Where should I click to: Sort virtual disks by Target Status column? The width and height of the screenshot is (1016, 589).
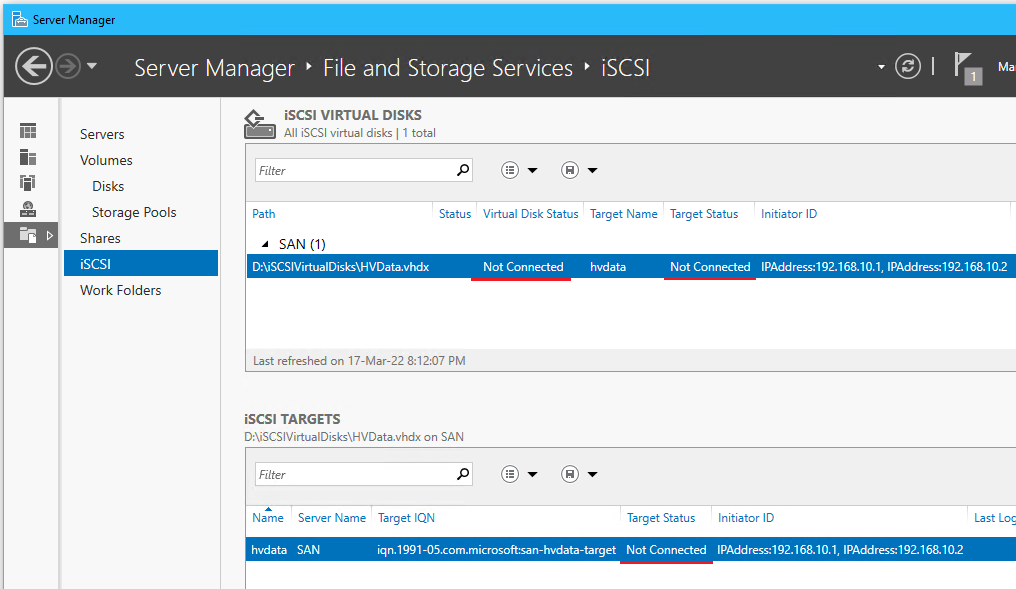(x=704, y=214)
